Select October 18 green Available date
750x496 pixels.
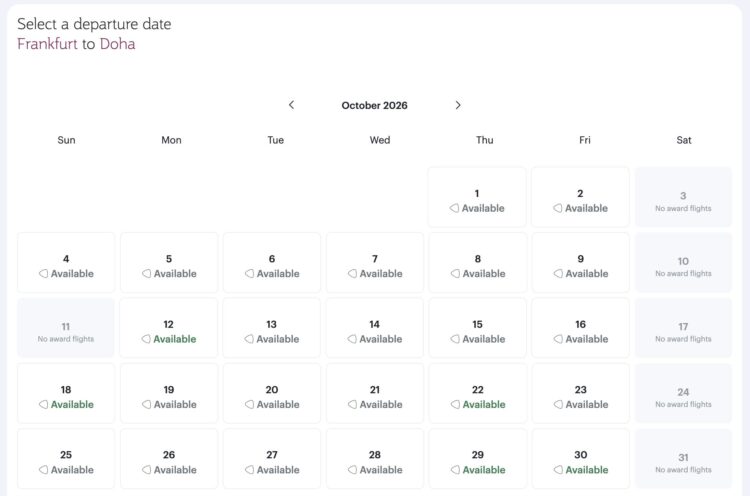coord(66,393)
